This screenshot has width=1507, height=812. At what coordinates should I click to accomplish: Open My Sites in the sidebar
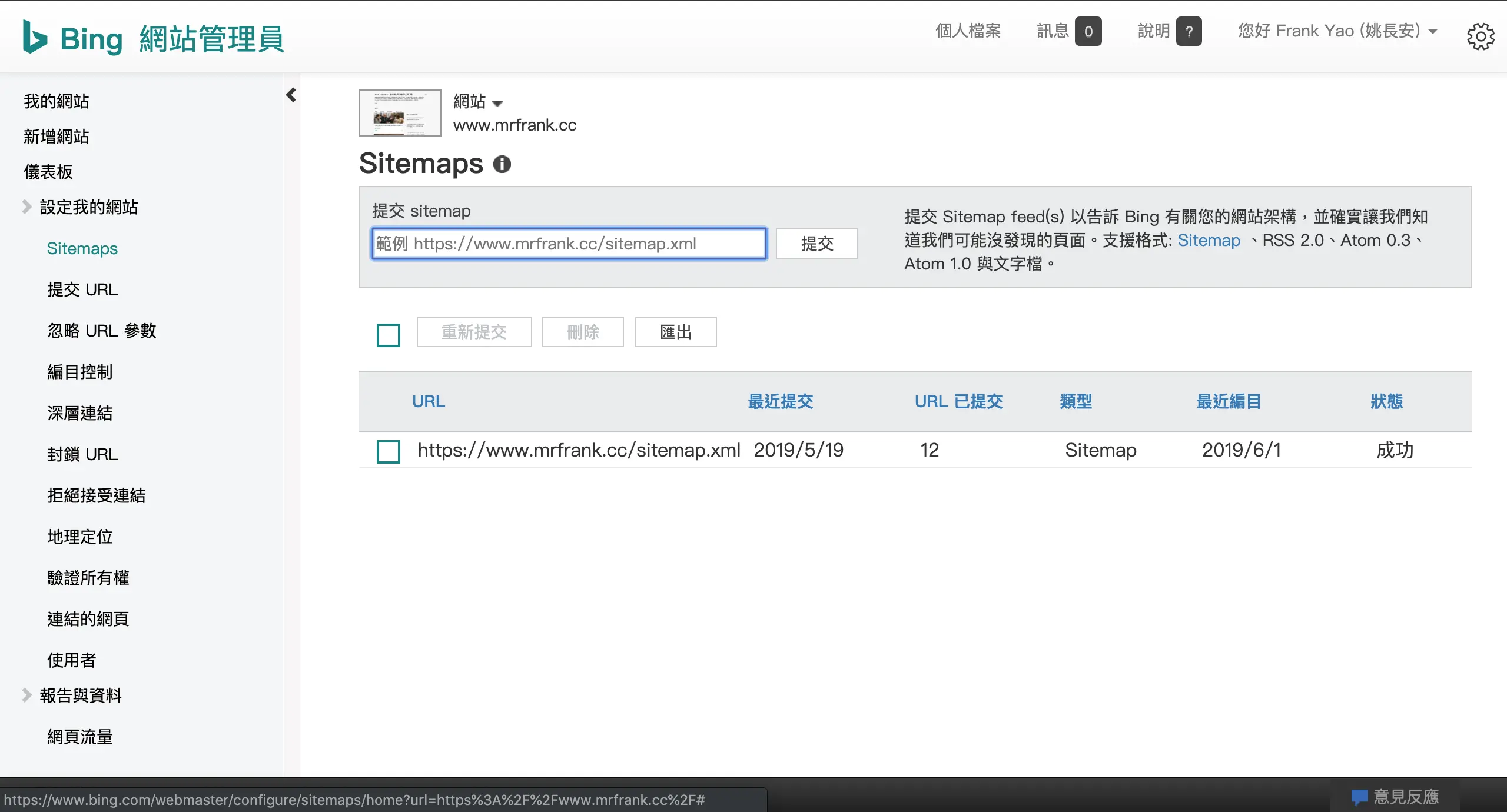[x=57, y=101]
